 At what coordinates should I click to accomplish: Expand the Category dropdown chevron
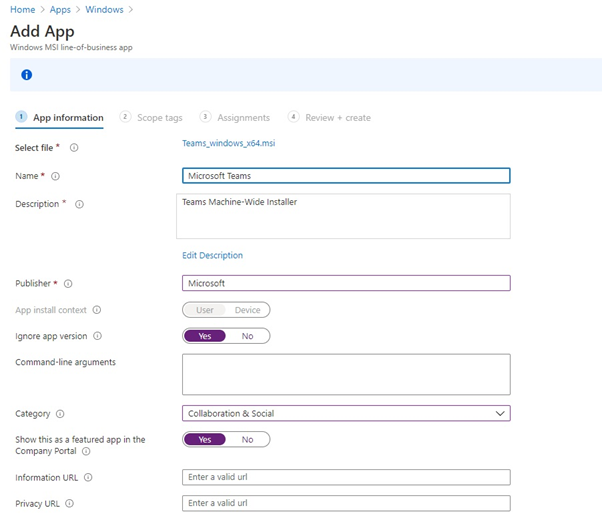pyautogui.click(x=499, y=414)
